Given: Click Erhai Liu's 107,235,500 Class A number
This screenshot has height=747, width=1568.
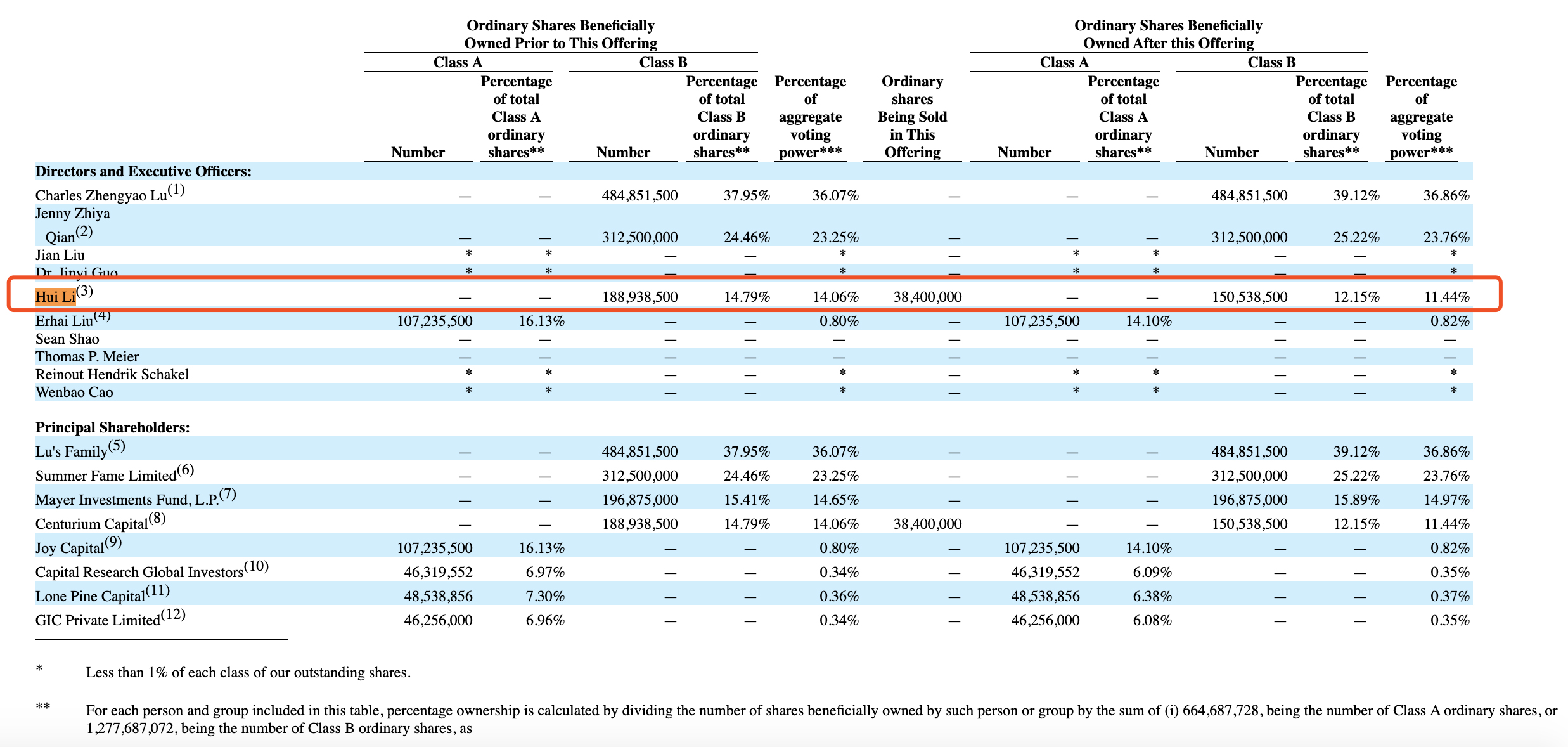Looking at the screenshot, I should (435, 321).
